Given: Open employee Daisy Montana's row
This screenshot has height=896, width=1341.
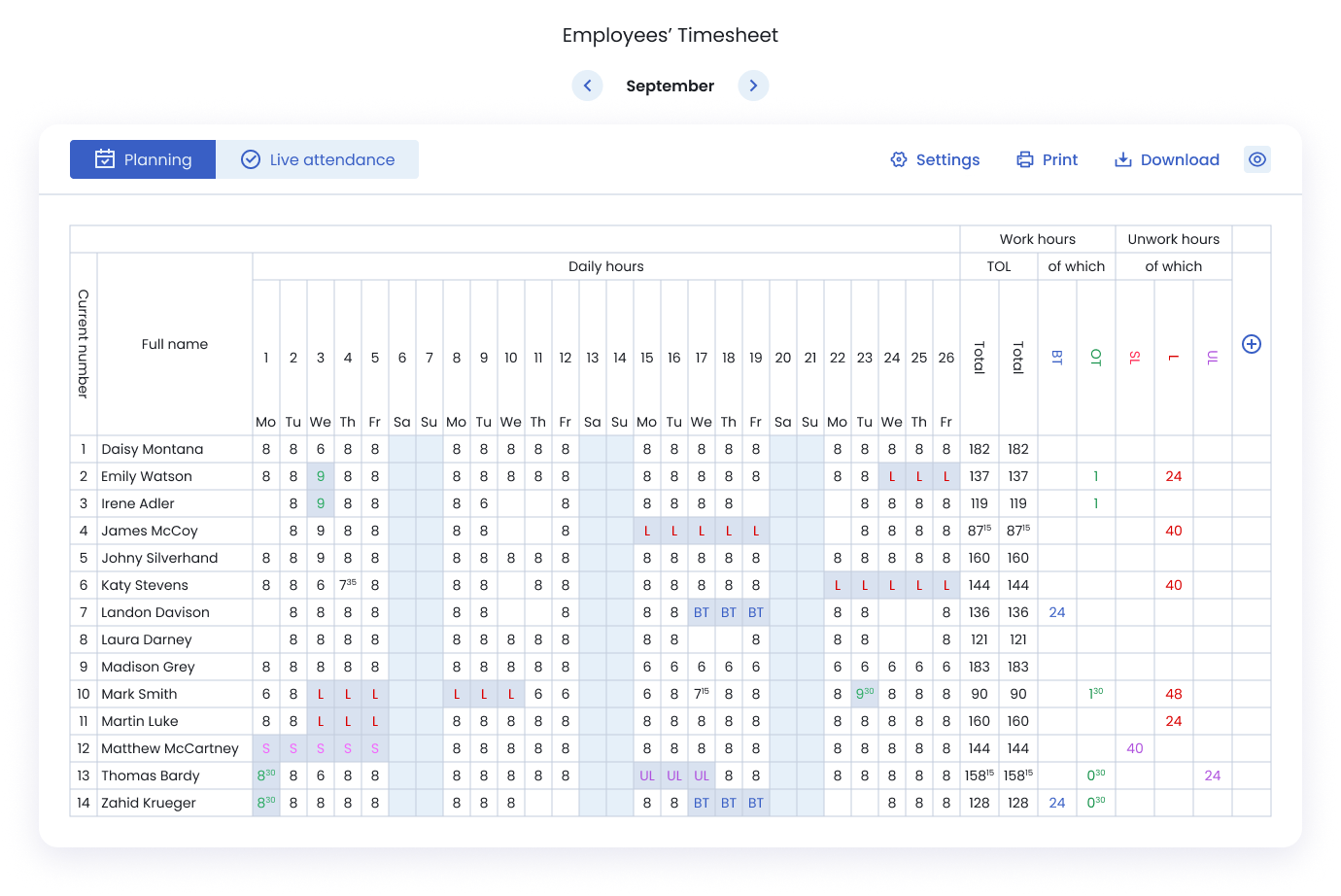Looking at the screenshot, I should pyautogui.click(x=153, y=449).
